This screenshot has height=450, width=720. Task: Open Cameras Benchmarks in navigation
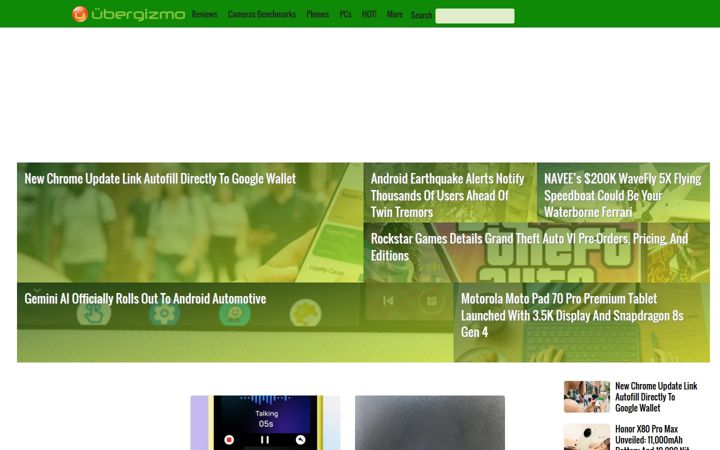click(262, 14)
